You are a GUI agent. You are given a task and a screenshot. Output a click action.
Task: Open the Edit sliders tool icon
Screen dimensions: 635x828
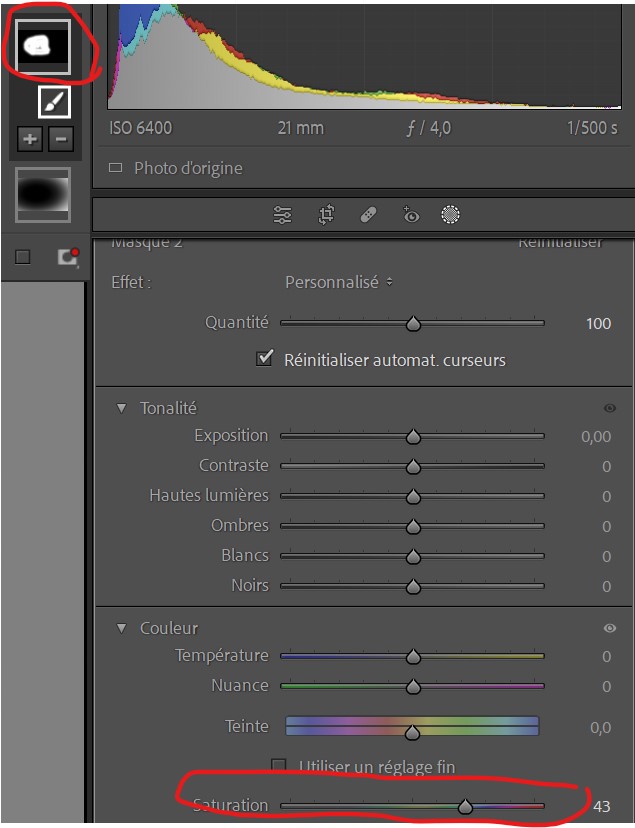(283, 215)
